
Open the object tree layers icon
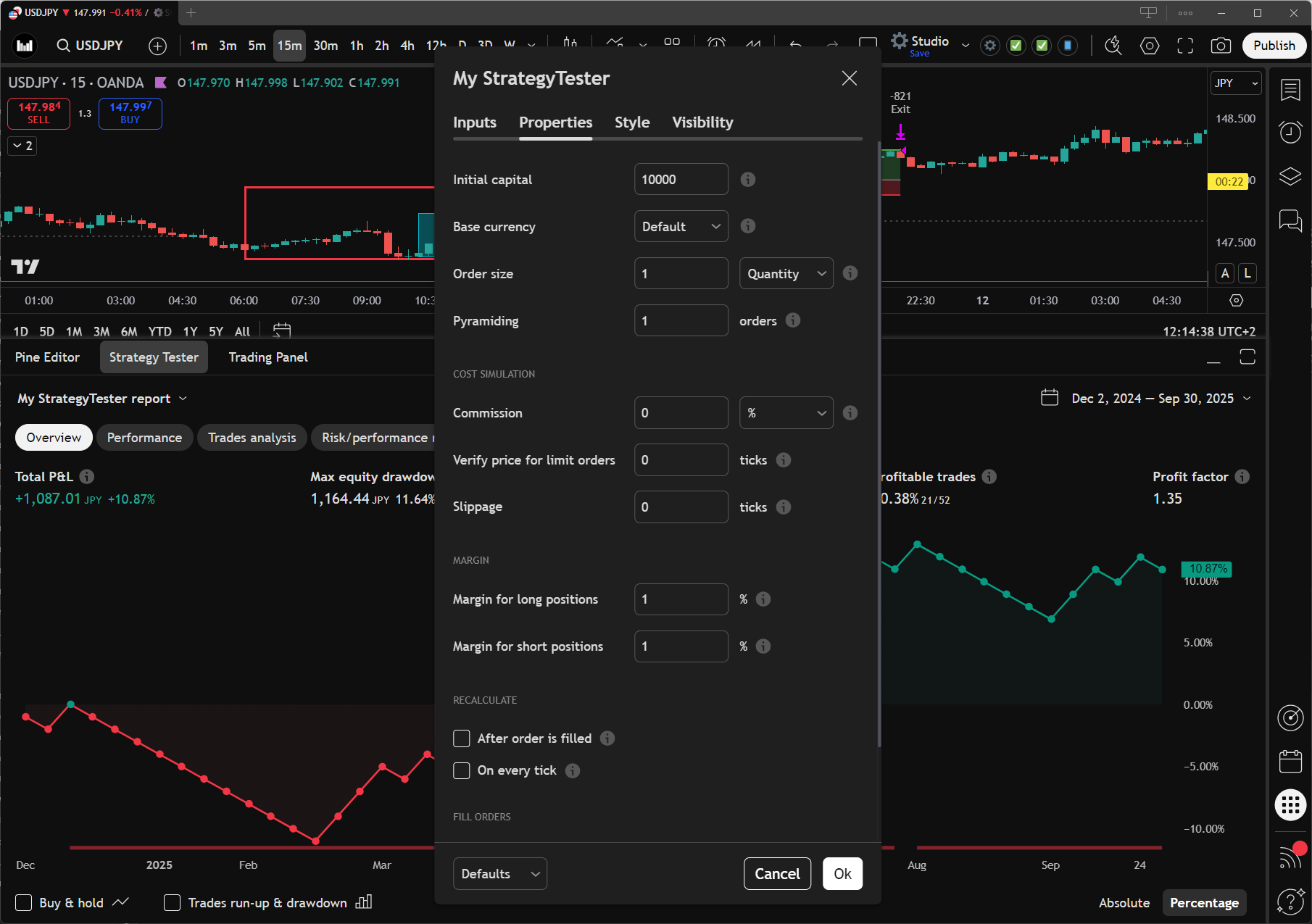(x=1290, y=176)
